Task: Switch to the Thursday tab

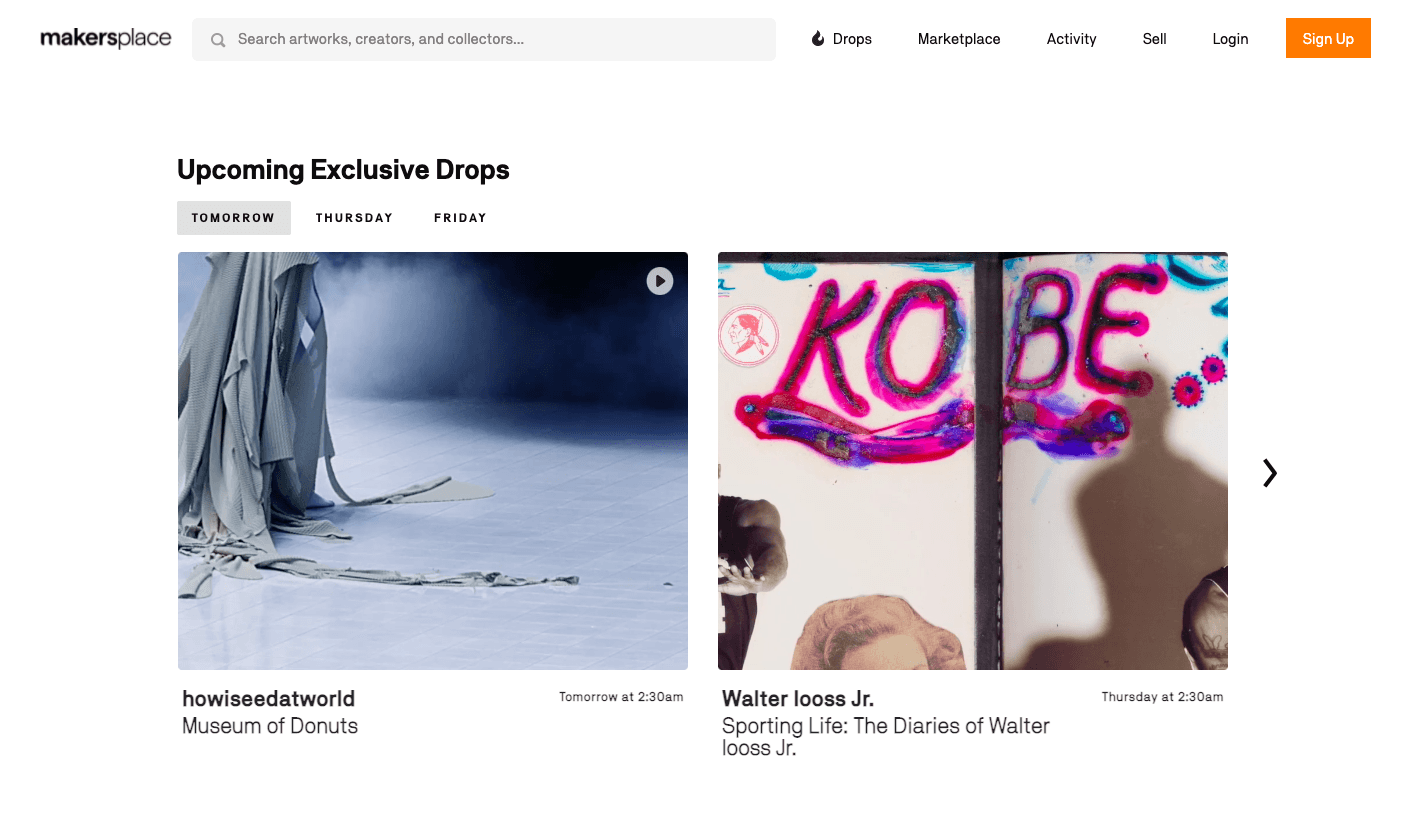Action: coord(354,218)
